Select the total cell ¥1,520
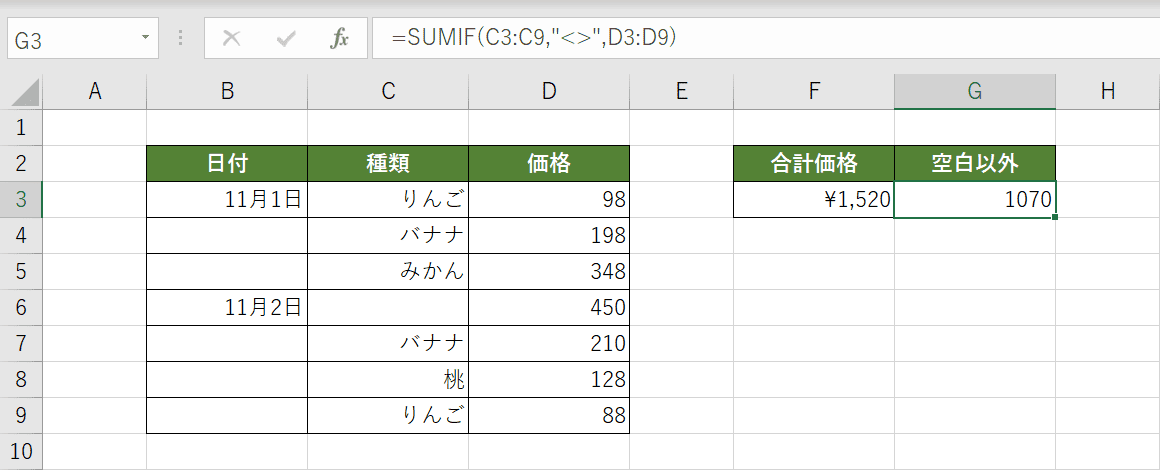The image size is (1160, 470). 814,200
